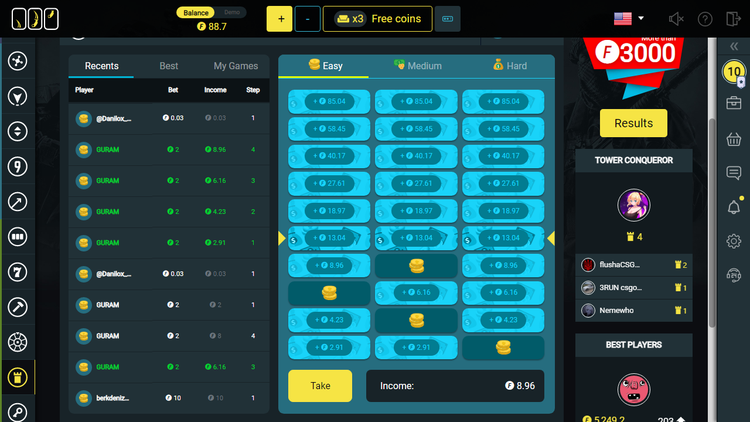Click the yellow Results button

[633, 123]
